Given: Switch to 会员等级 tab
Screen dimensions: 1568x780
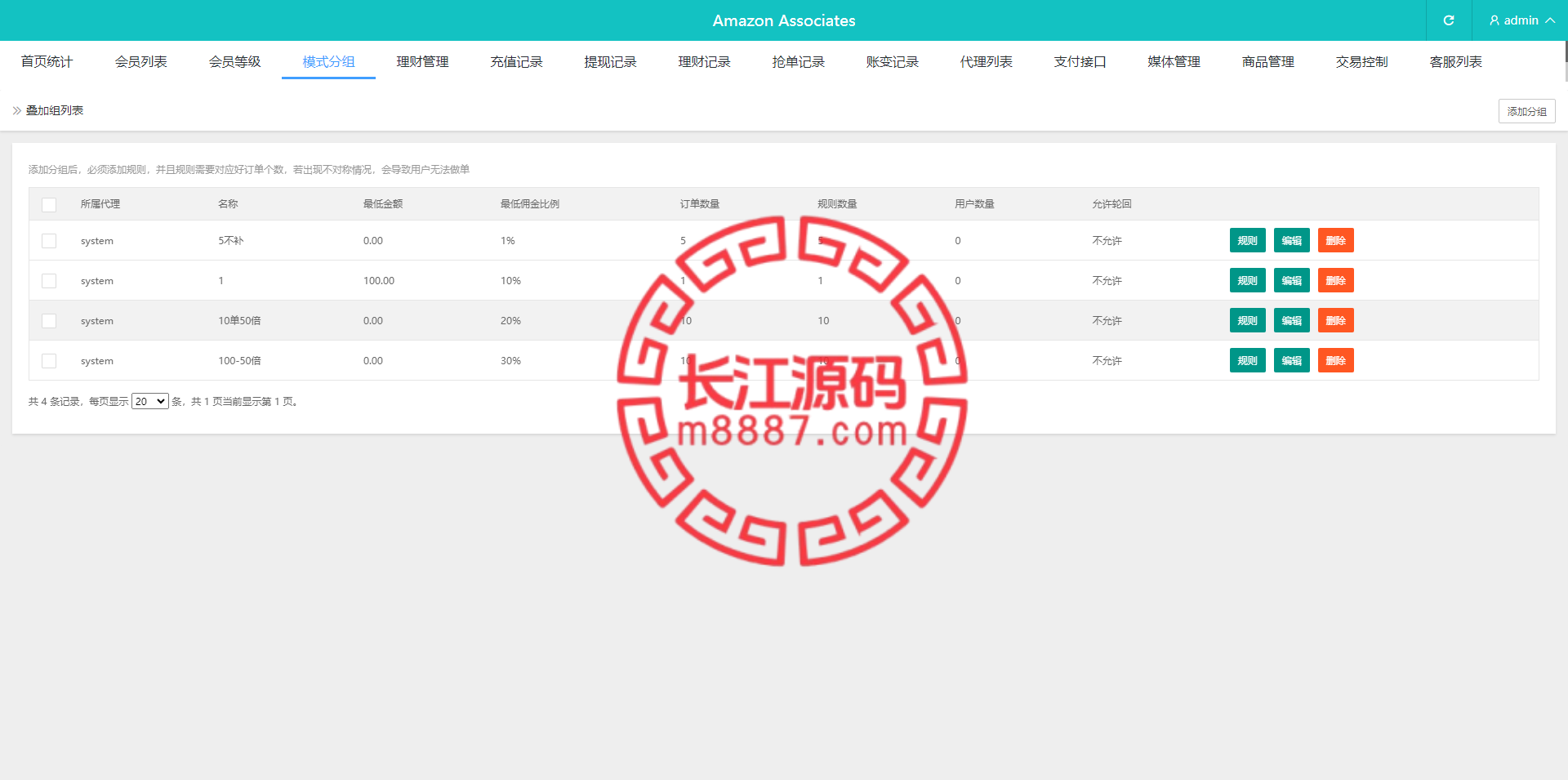Looking at the screenshot, I should (x=234, y=62).
